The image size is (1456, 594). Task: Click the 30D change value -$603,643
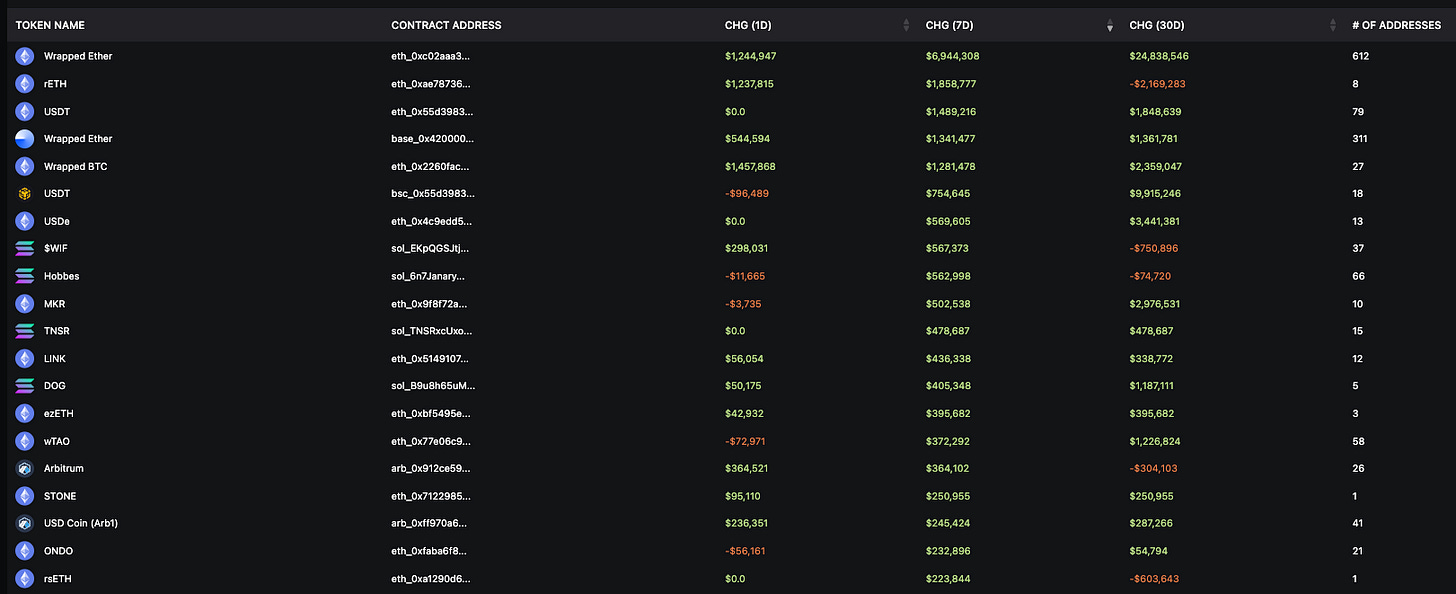coord(1153,579)
